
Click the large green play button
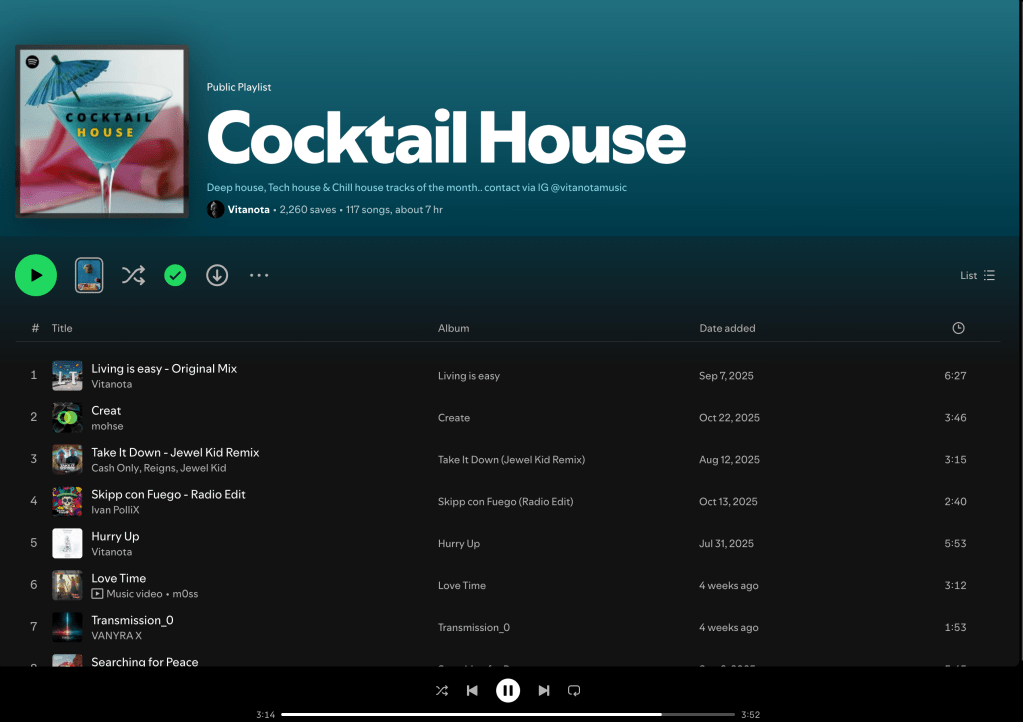coord(36,275)
